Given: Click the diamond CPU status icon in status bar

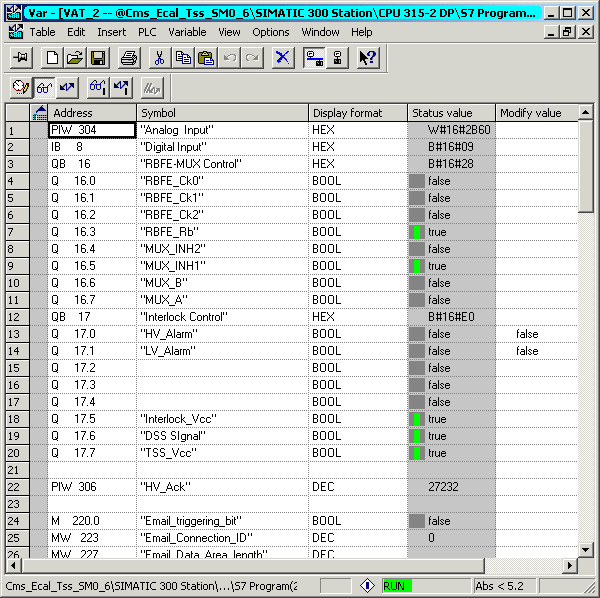Looking at the screenshot, I should point(367,586).
